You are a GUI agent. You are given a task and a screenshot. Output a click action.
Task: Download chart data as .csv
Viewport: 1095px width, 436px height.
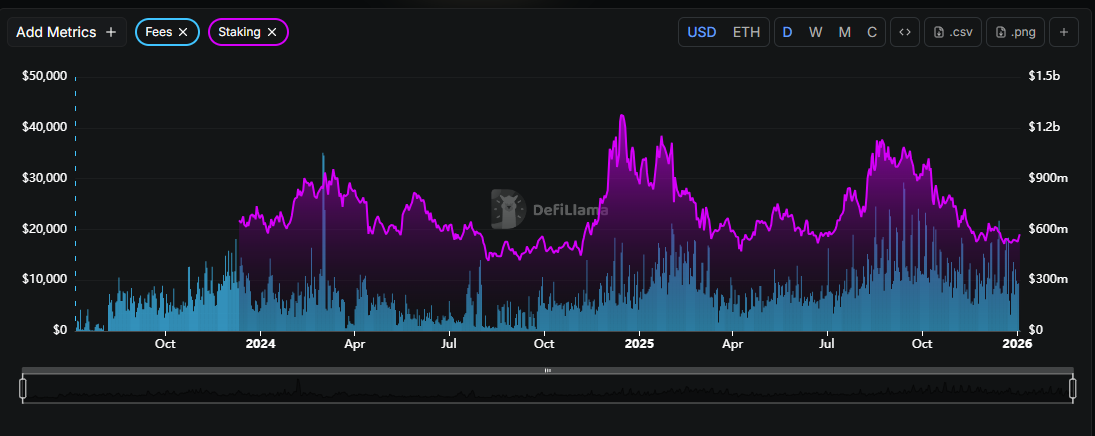click(953, 32)
